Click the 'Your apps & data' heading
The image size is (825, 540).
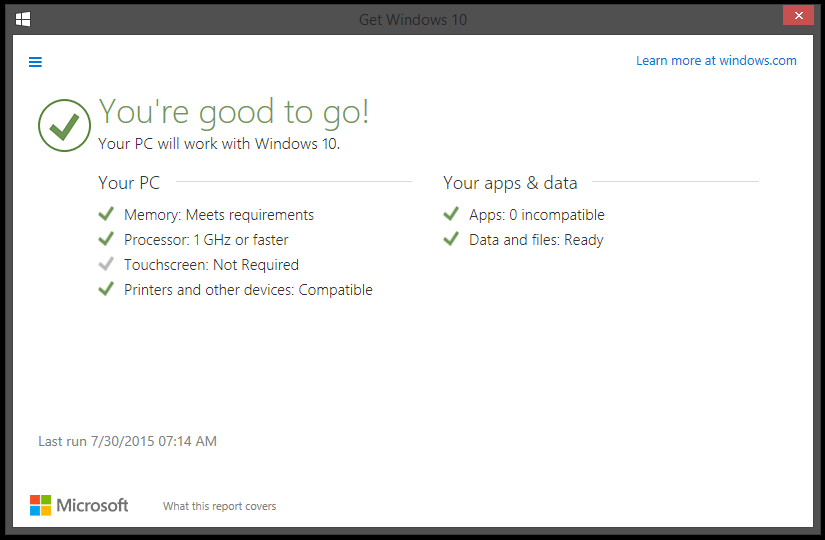click(510, 183)
